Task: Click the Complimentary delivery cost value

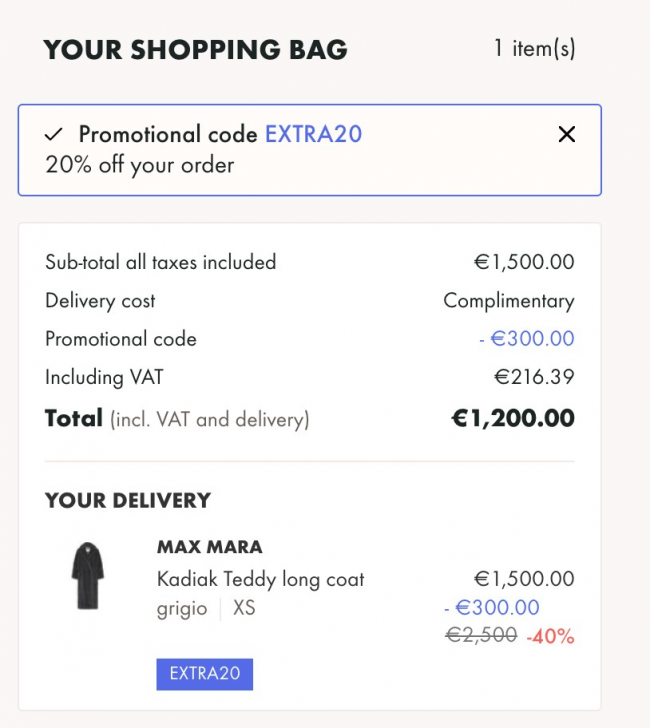Action: click(x=509, y=301)
